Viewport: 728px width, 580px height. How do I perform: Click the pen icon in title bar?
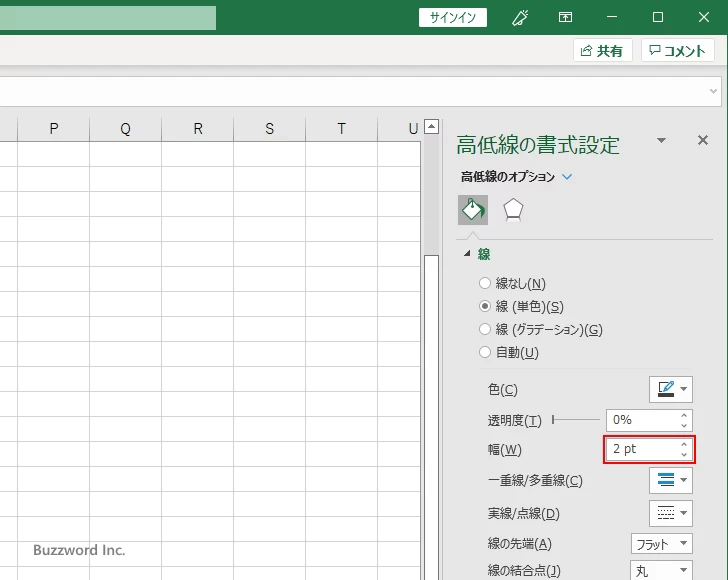pos(520,17)
